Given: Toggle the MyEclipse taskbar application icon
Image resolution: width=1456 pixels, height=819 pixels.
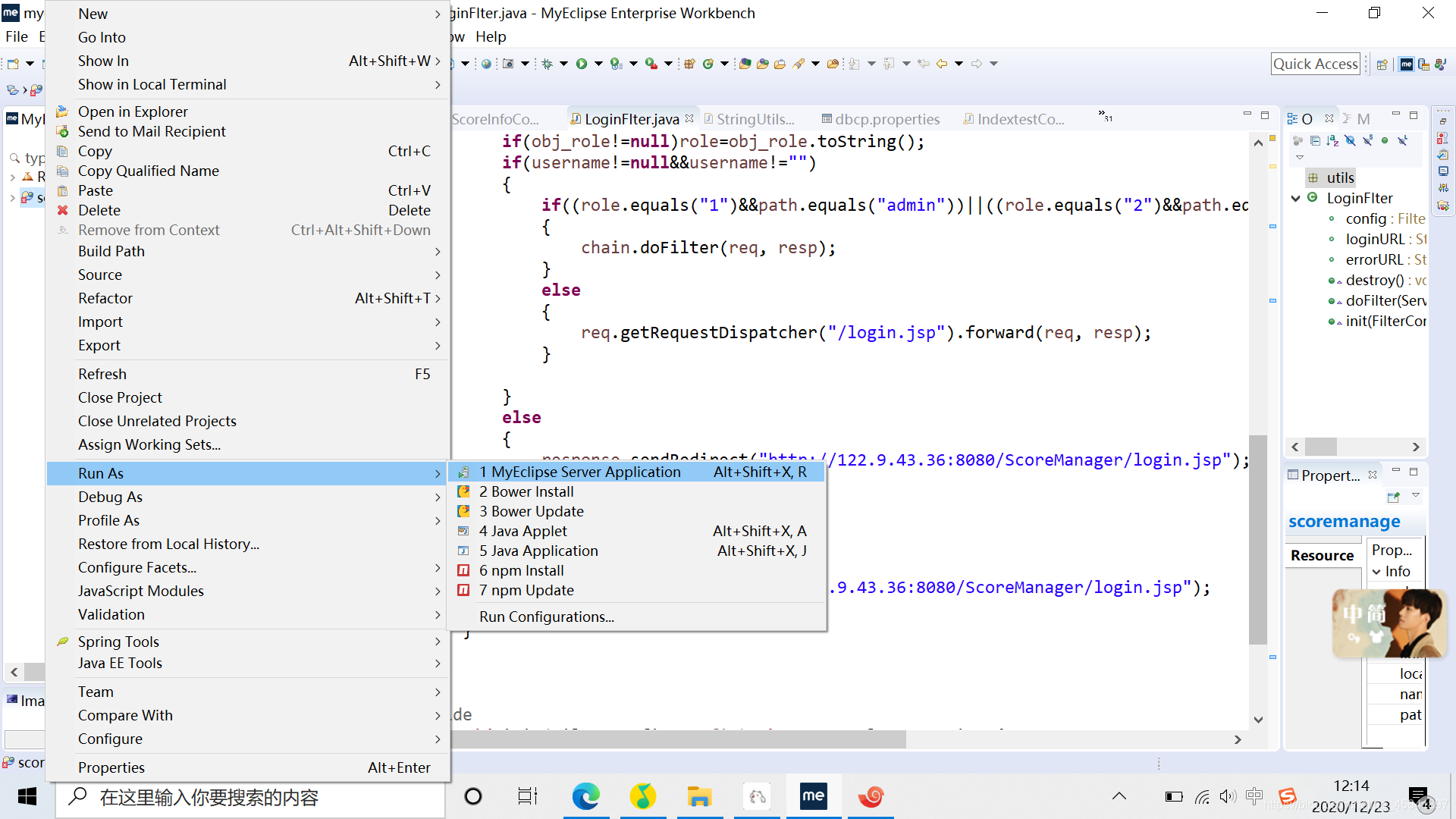Looking at the screenshot, I should click(812, 796).
